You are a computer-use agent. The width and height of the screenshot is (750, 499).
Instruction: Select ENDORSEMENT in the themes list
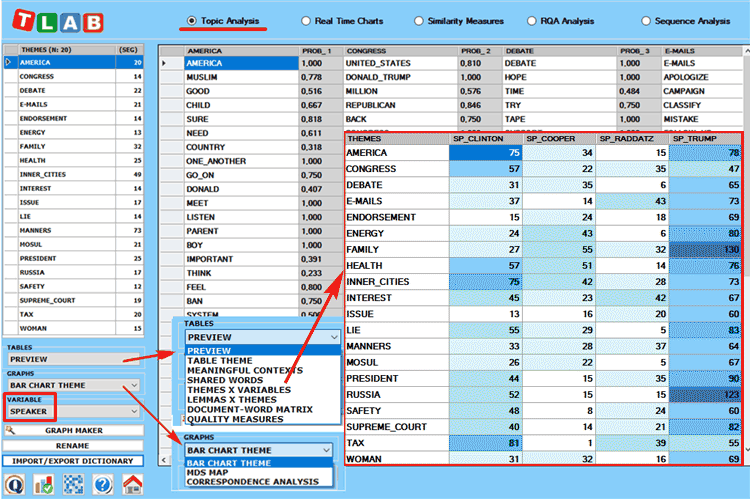pyautogui.click(x=67, y=118)
